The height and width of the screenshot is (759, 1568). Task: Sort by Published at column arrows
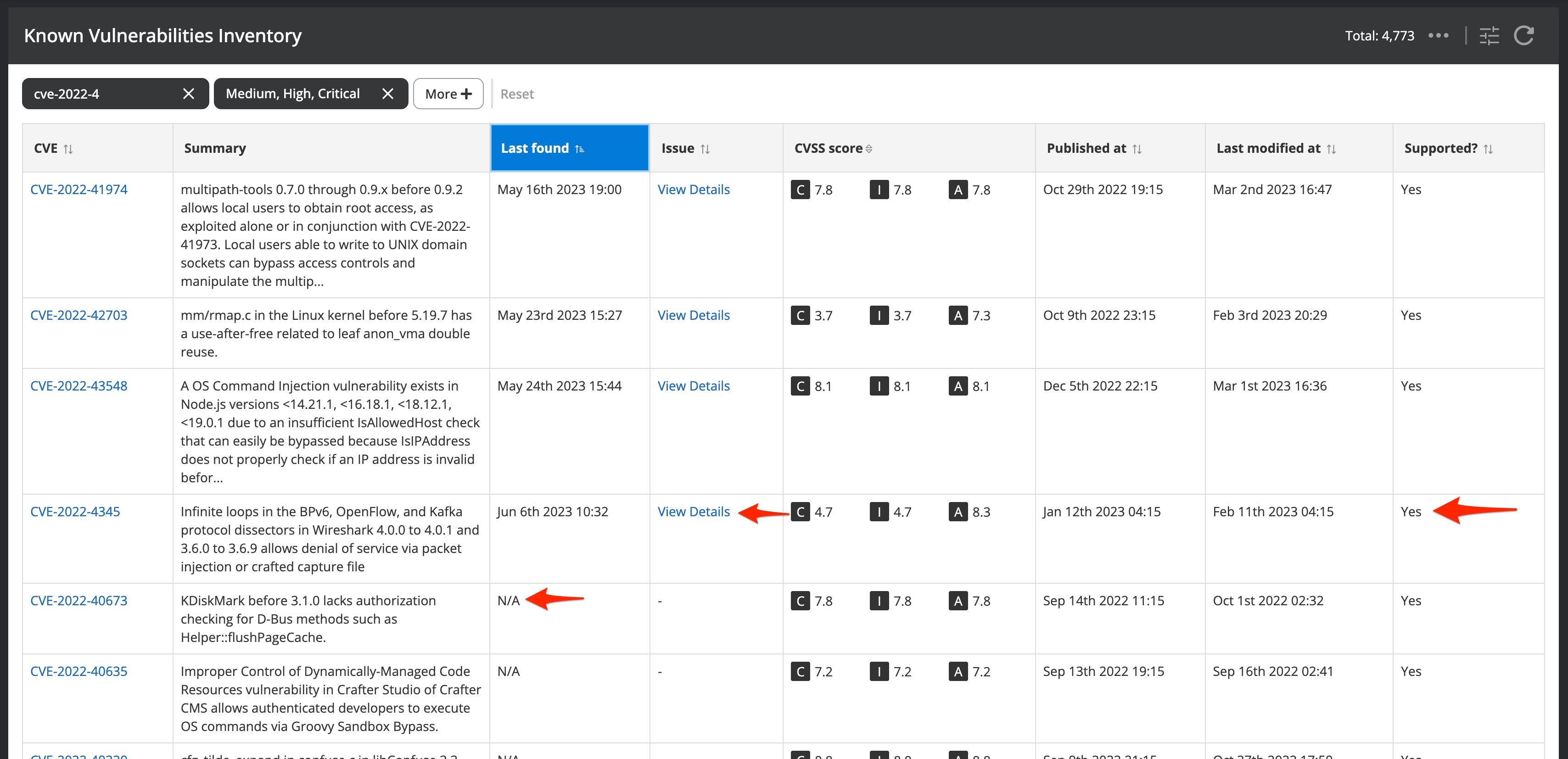1137,149
